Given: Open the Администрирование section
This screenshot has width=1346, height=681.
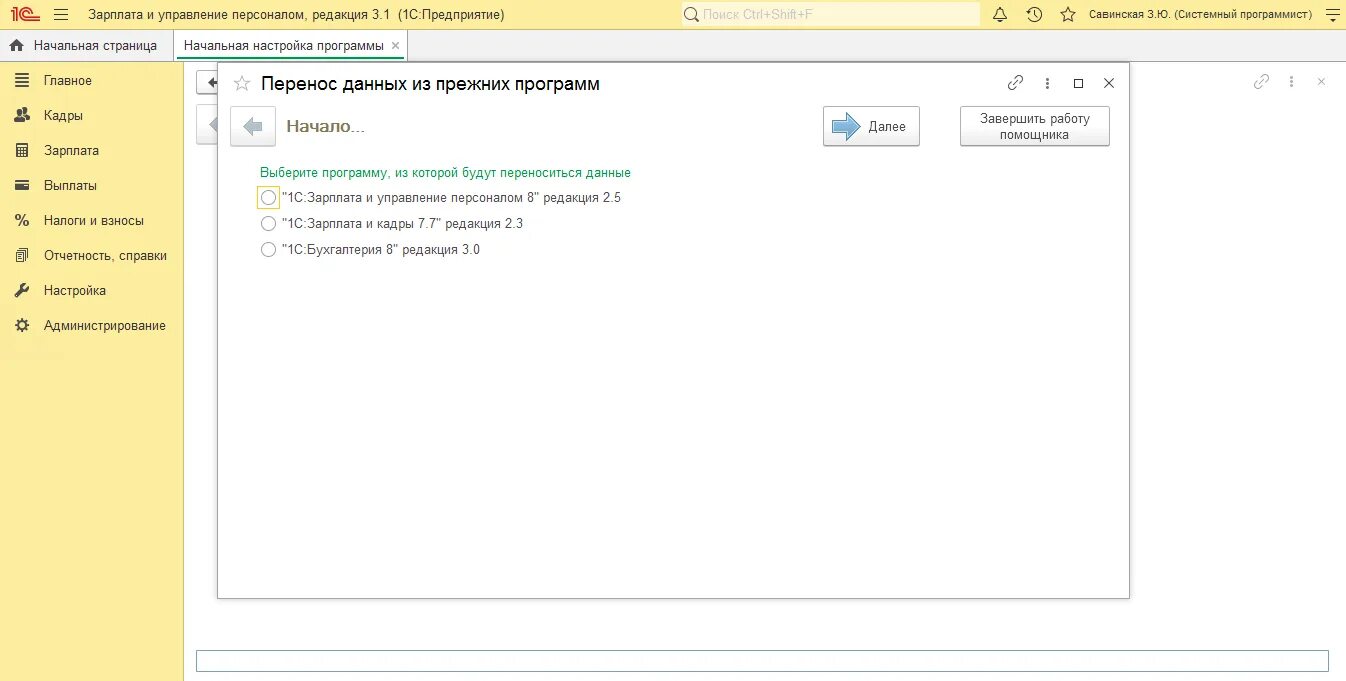Looking at the screenshot, I should coord(105,325).
